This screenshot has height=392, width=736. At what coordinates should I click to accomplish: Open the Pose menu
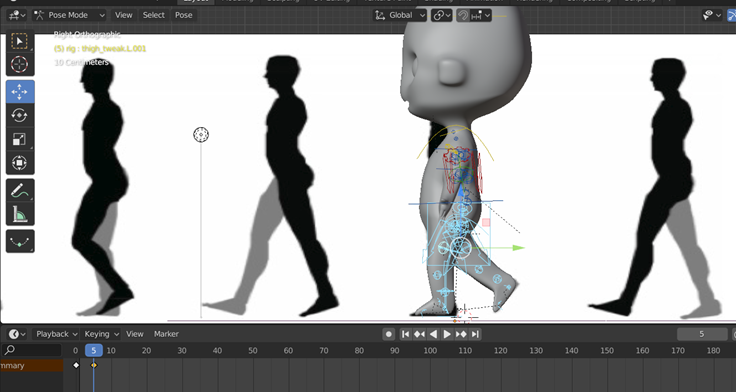point(184,15)
